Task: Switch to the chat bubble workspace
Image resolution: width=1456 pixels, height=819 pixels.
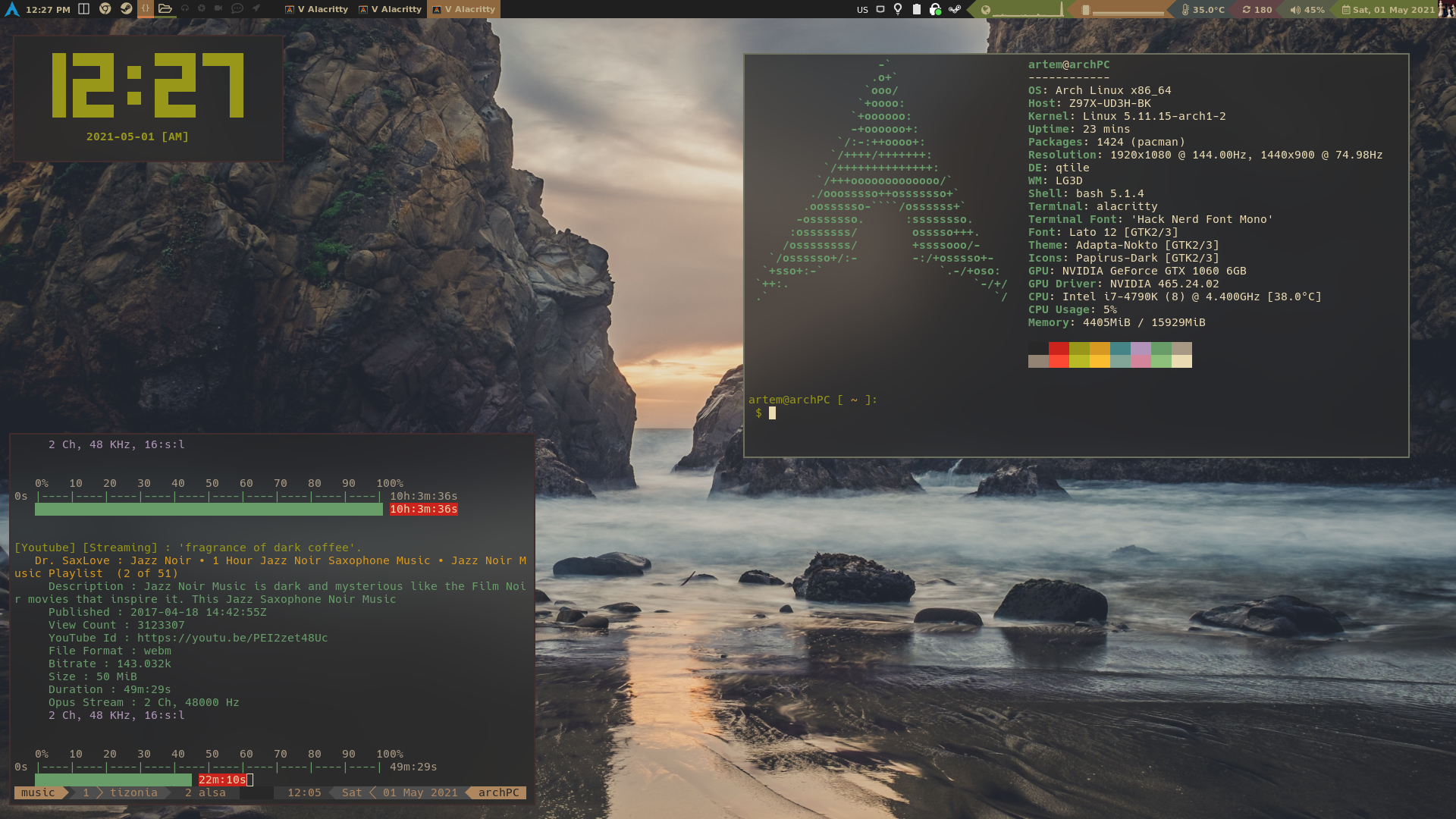Action: pos(237,9)
